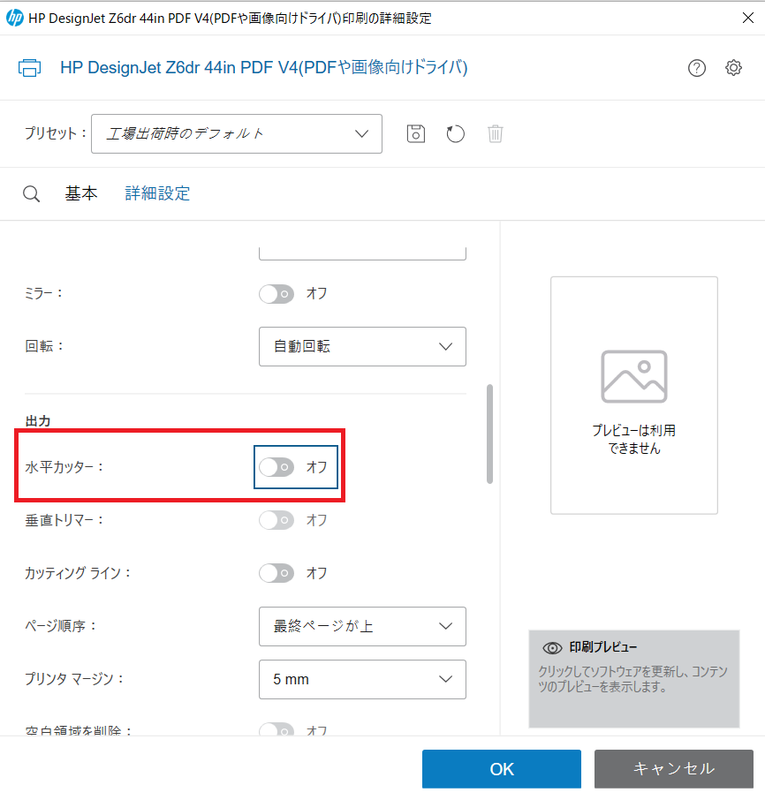The width and height of the screenshot is (765, 800).
Task: Toggle the 空白領域を削除 switch
Action: (276, 730)
